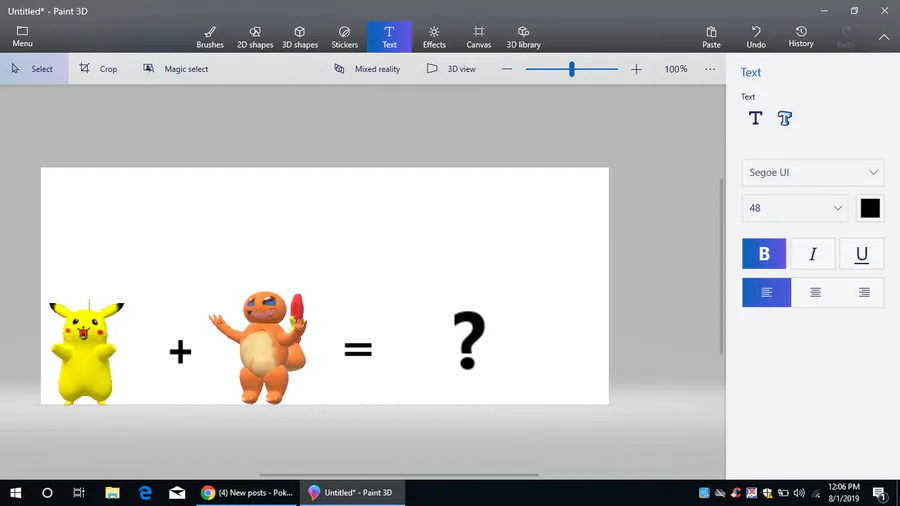
Task: Expand the Segoe UI font dropdown
Action: [x=813, y=173]
